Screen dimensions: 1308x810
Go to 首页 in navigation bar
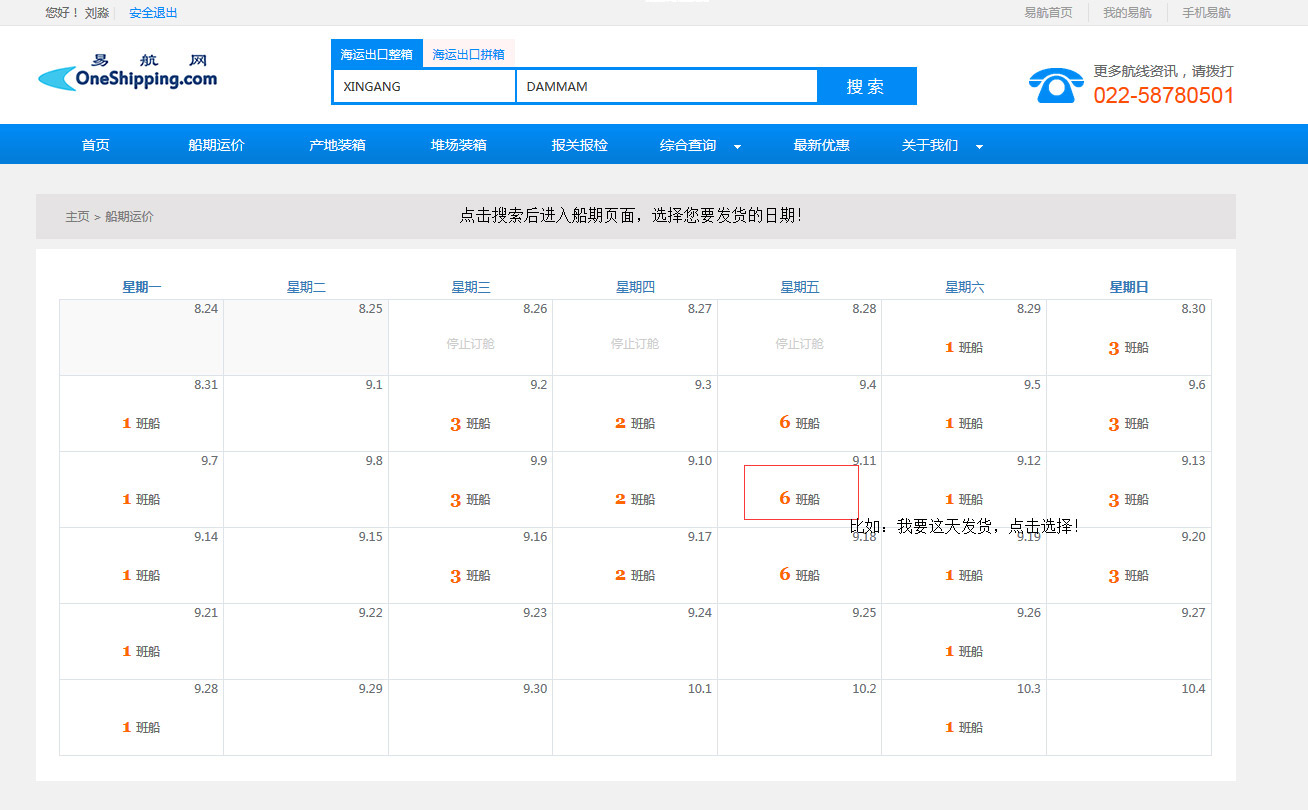(x=95, y=145)
